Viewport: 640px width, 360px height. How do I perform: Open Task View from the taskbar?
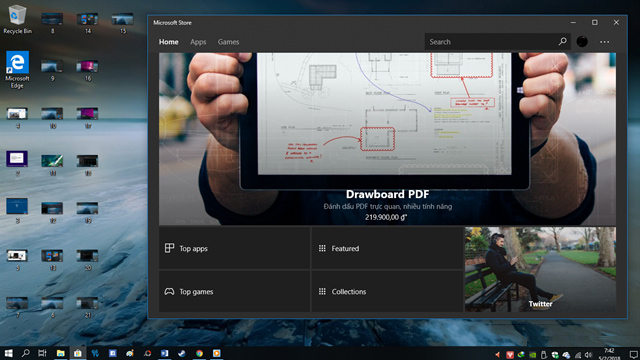(x=42, y=353)
